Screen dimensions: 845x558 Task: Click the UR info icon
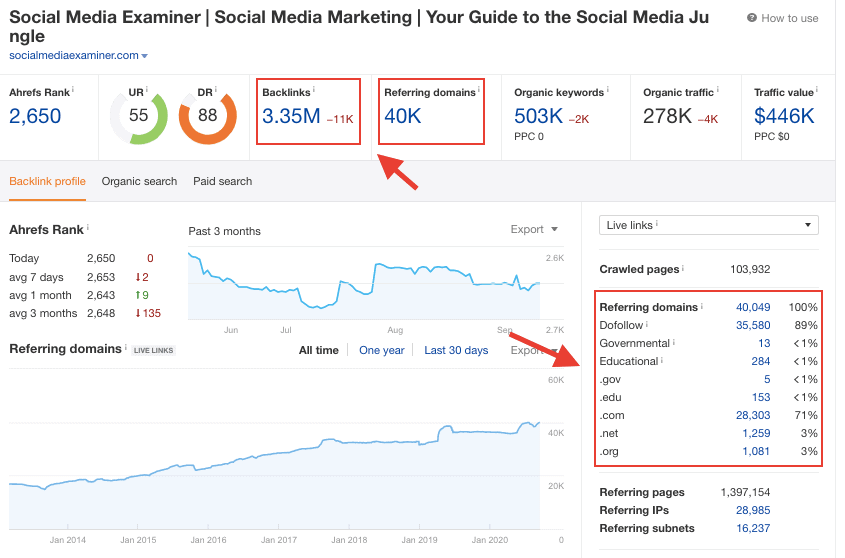pos(148,90)
